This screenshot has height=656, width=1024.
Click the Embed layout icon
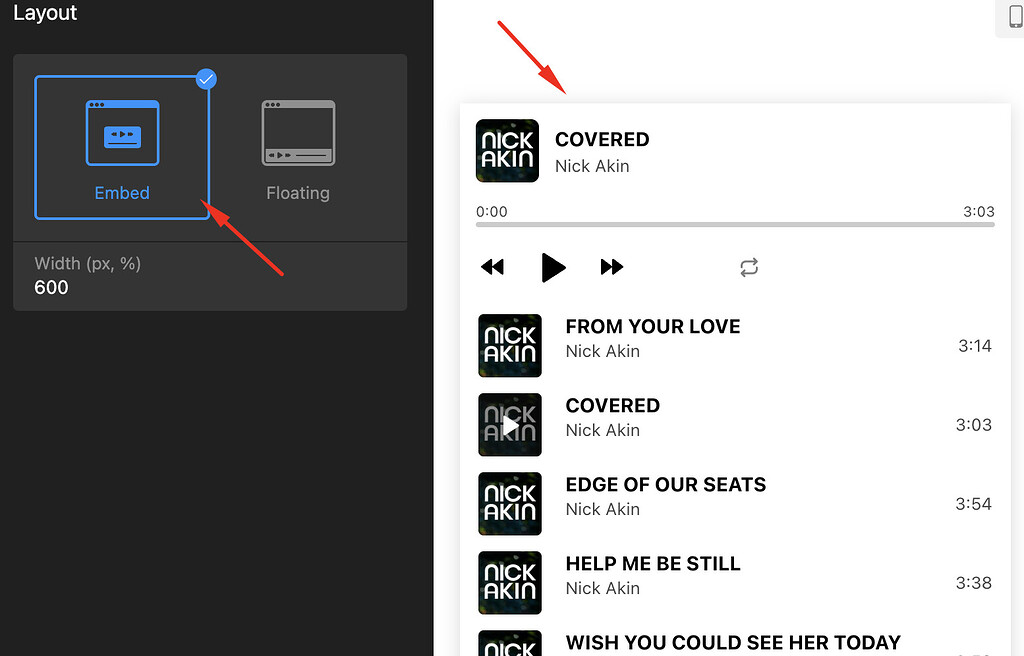(x=122, y=131)
